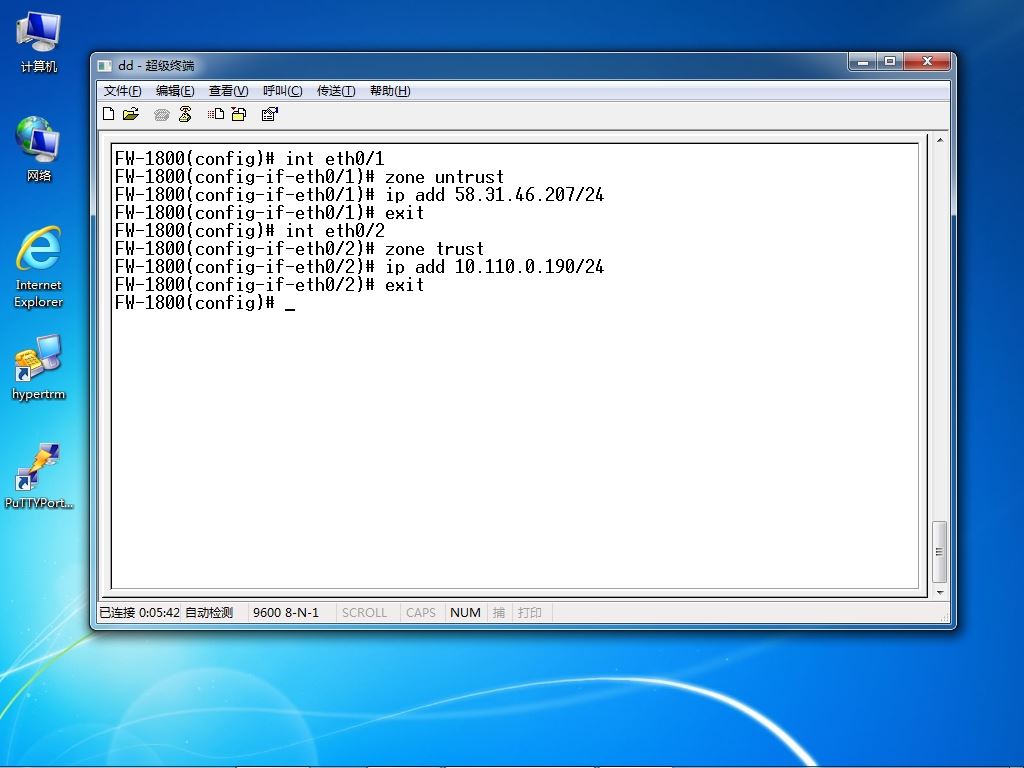
Task: Click the 9600 8-N-1 status entry
Action: 286,613
